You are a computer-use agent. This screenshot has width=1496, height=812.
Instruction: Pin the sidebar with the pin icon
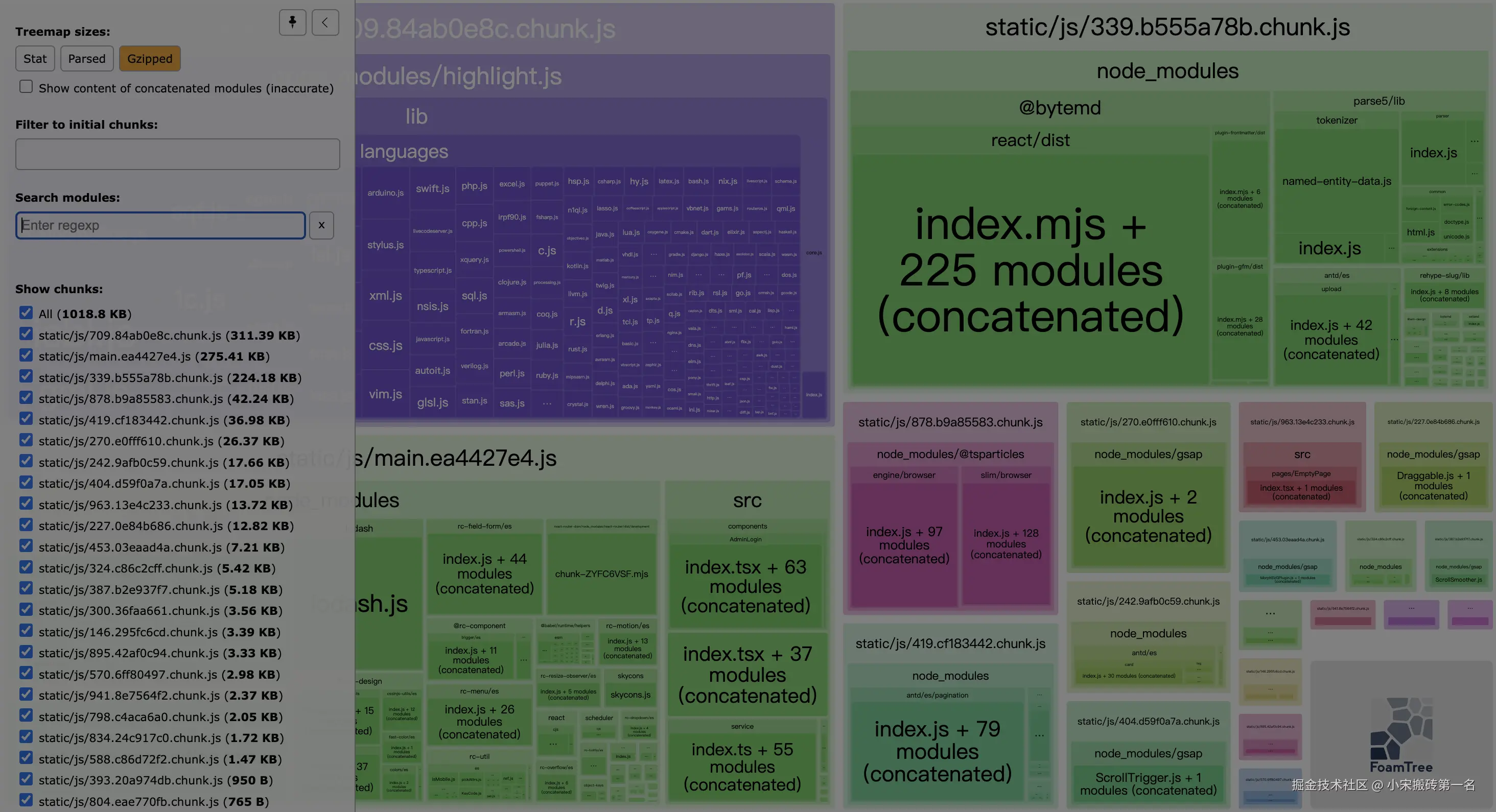click(292, 22)
